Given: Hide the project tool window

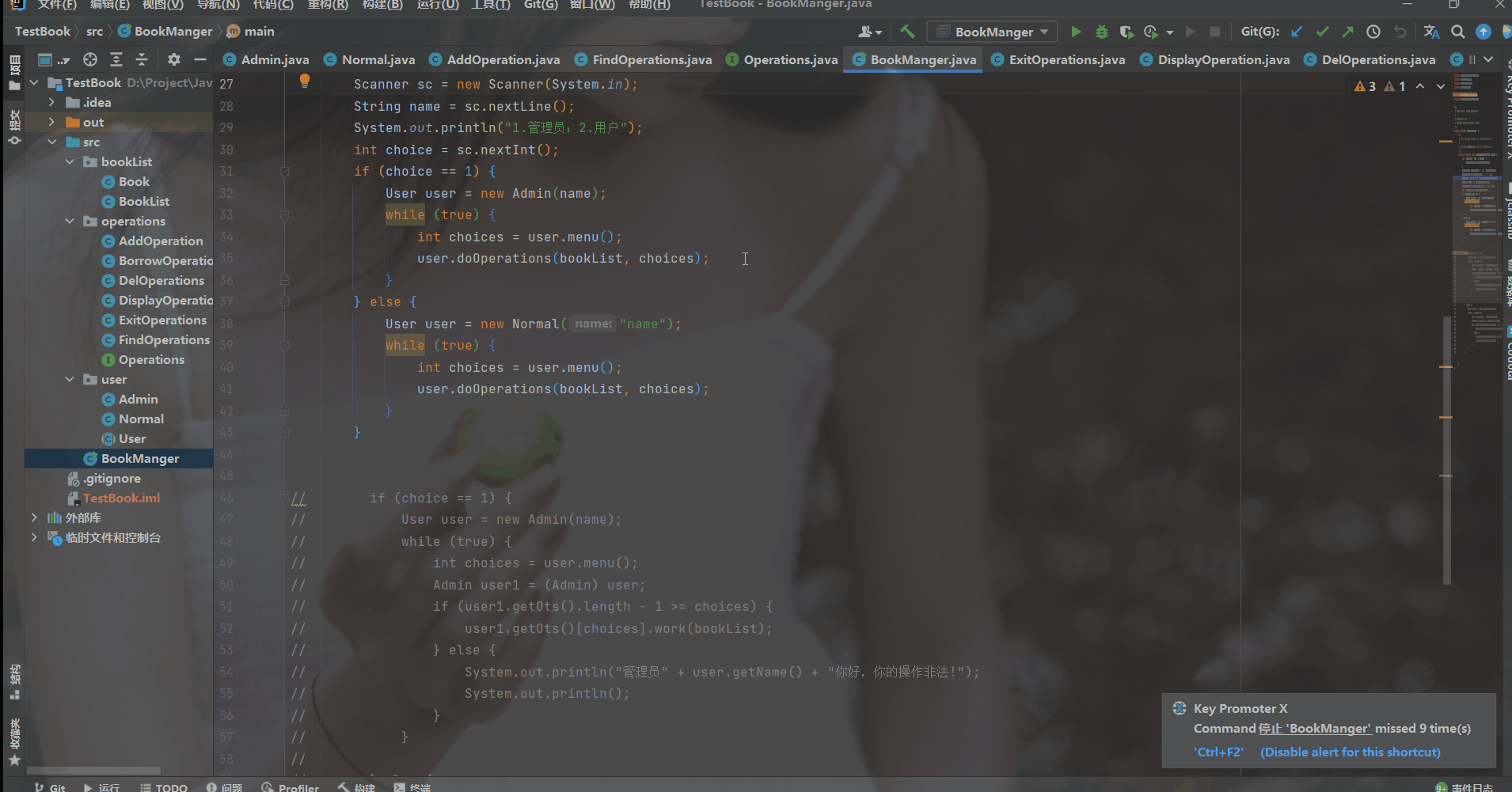Looking at the screenshot, I should pyautogui.click(x=200, y=59).
